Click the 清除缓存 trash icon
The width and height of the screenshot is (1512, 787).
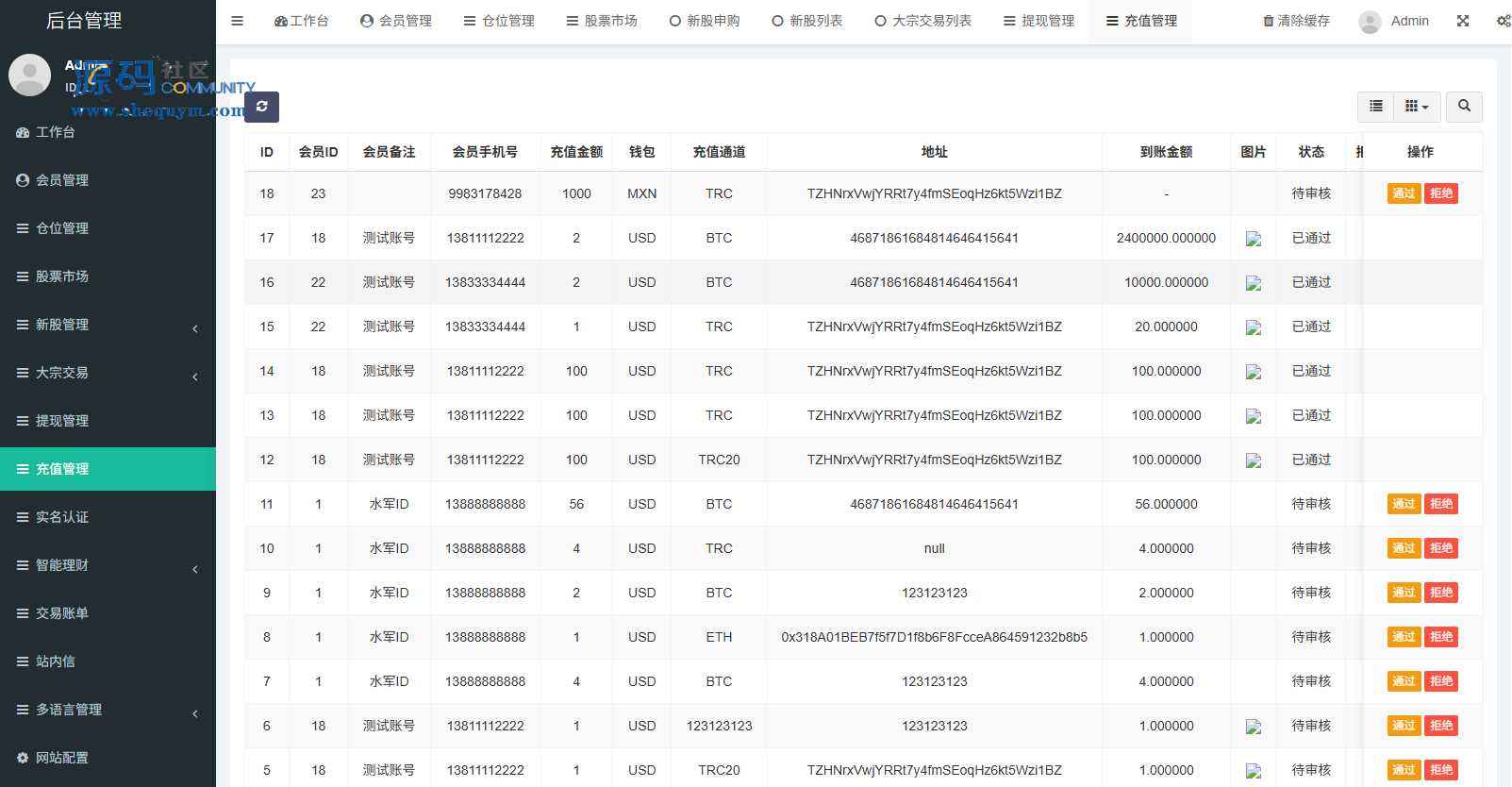coord(1269,21)
